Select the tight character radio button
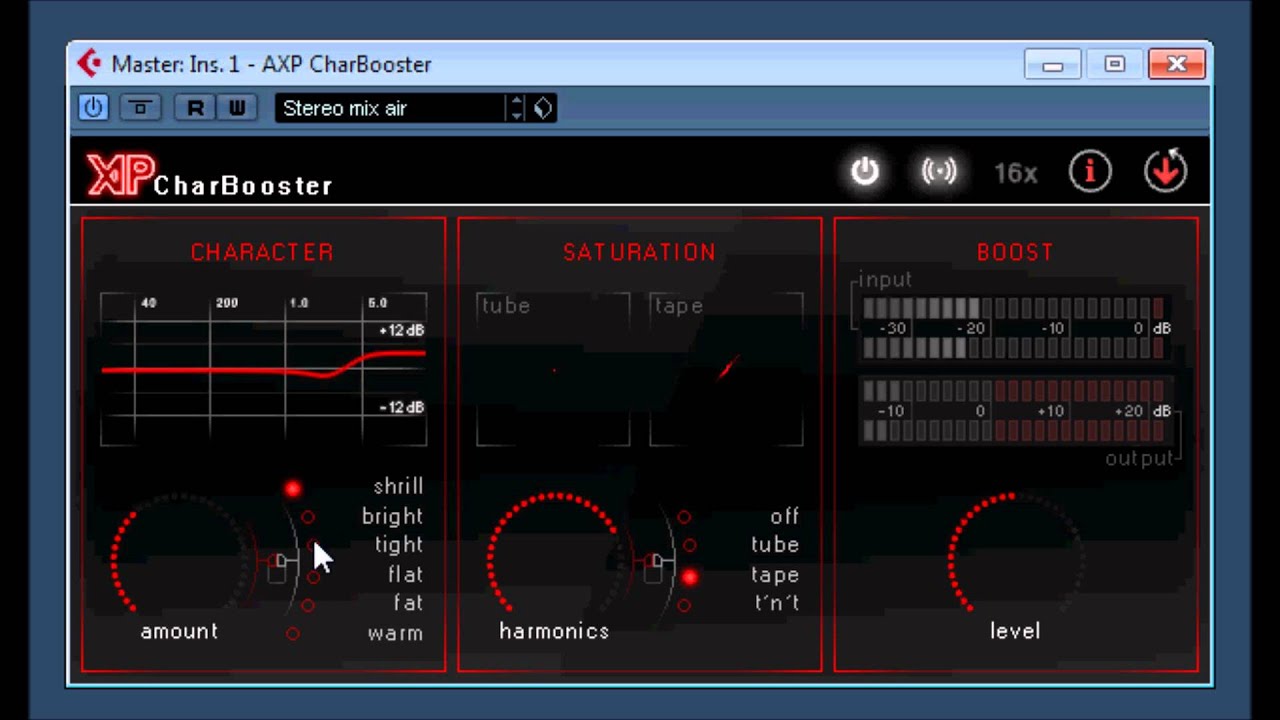The image size is (1280, 720). pyautogui.click(x=313, y=546)
